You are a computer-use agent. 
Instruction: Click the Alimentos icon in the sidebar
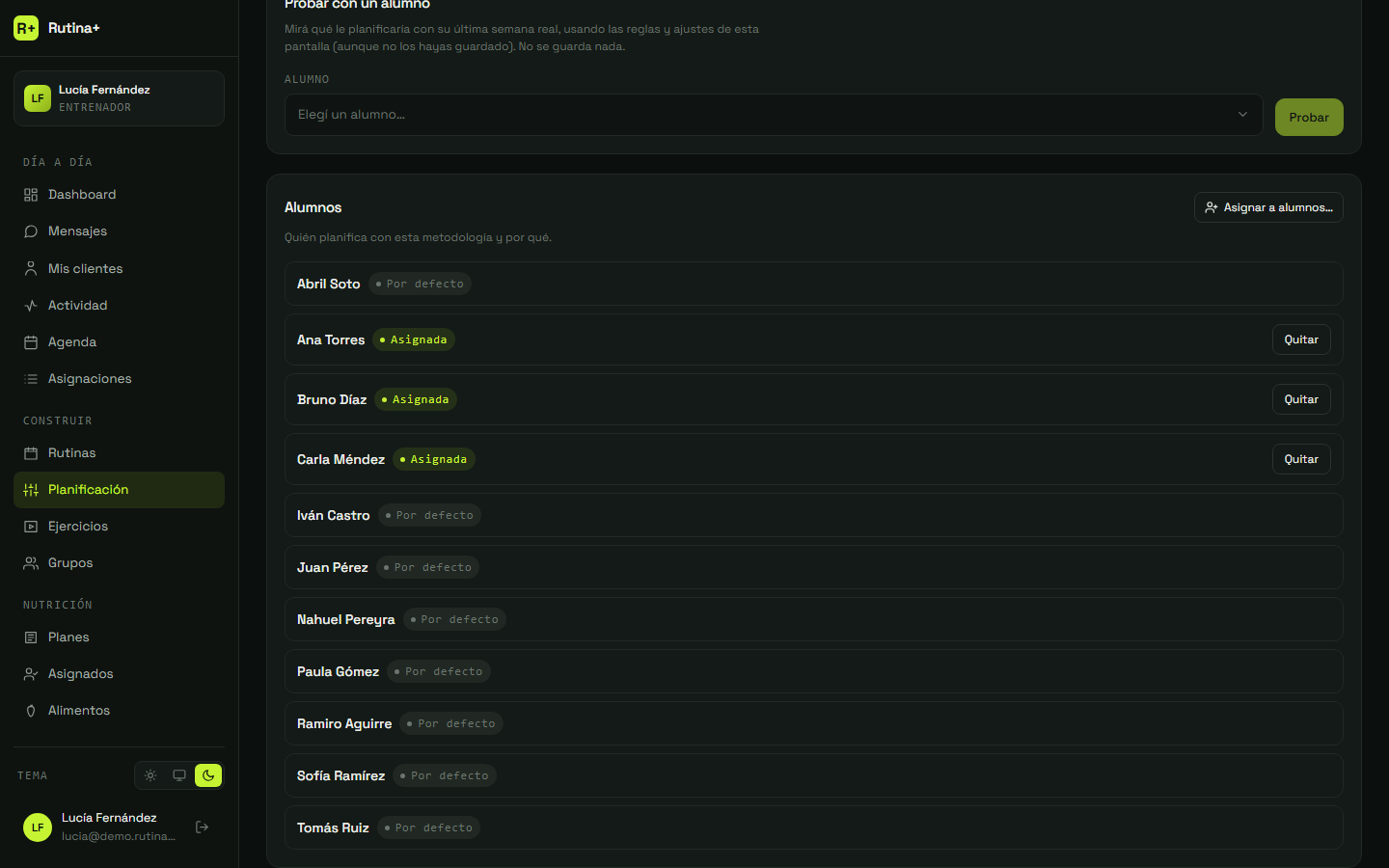(x=31, y=711)
